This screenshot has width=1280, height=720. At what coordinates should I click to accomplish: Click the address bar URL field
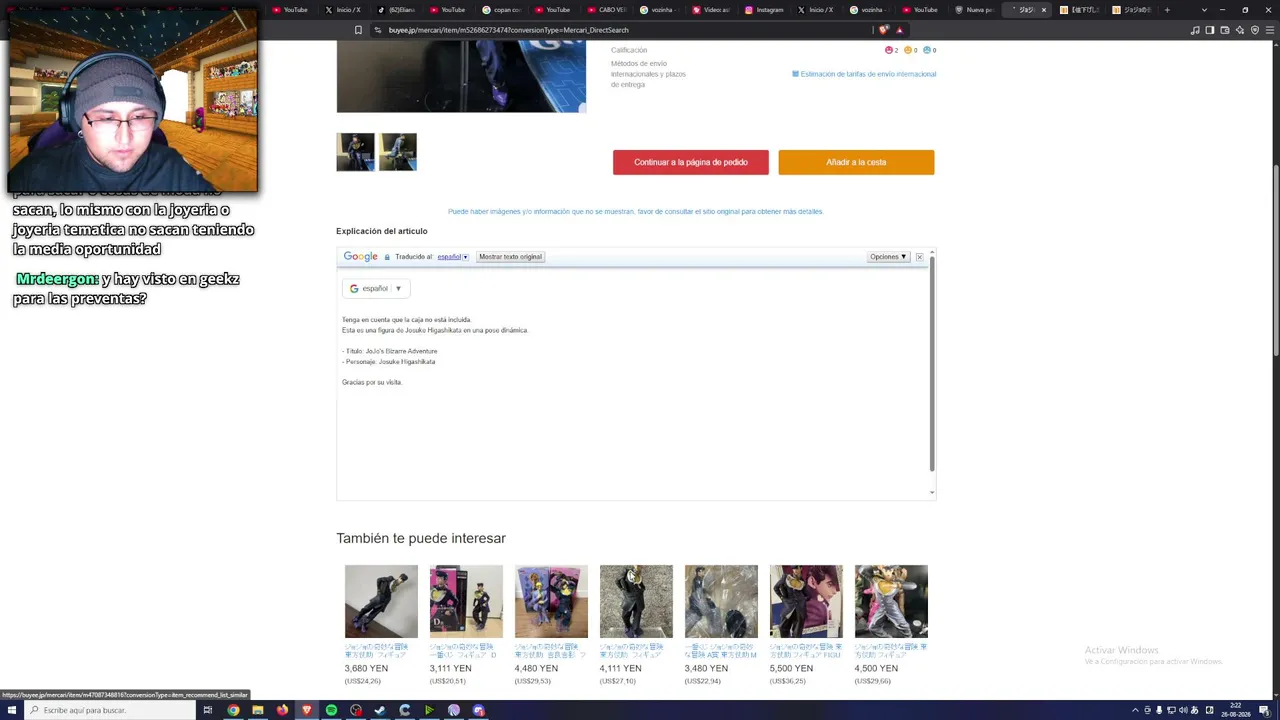coord(620,30)
